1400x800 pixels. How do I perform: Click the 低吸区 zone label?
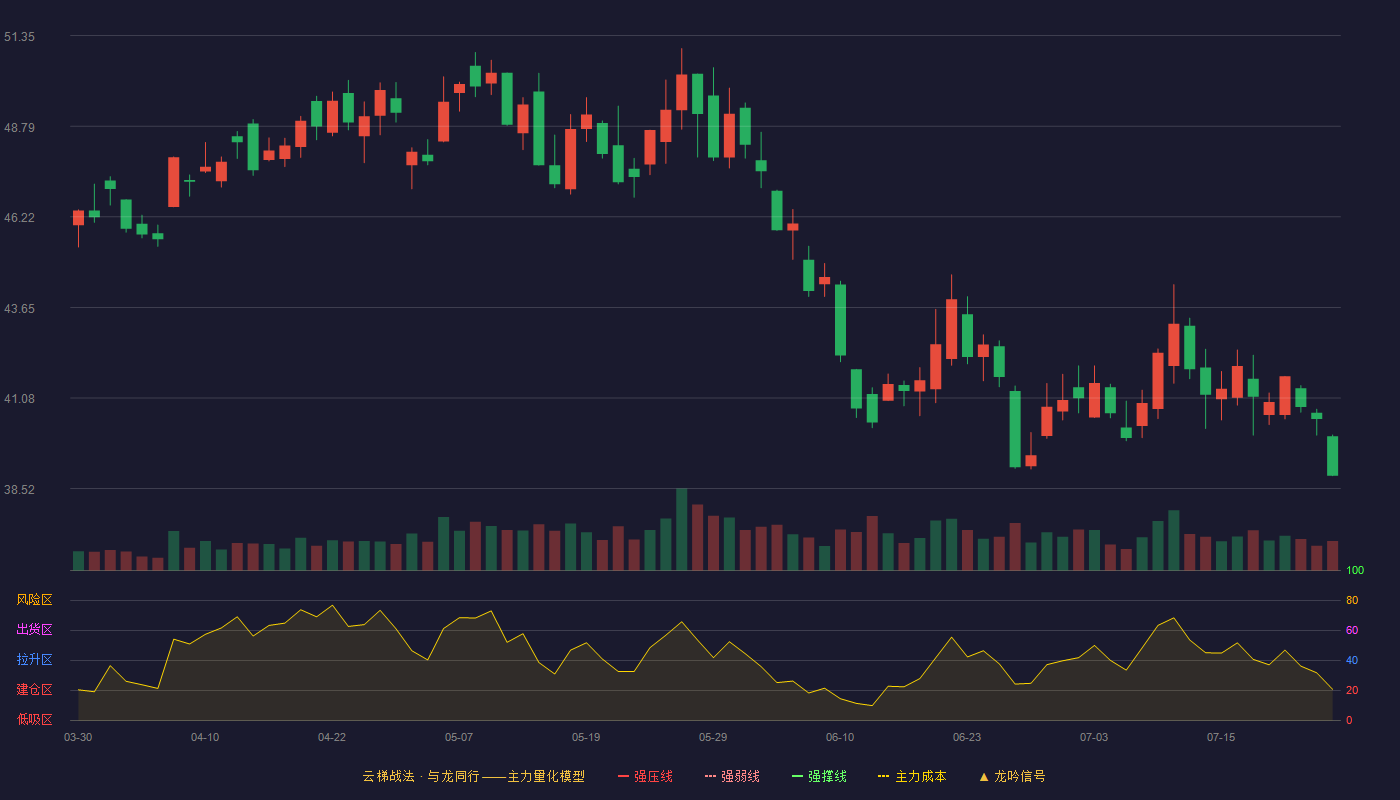34,719
